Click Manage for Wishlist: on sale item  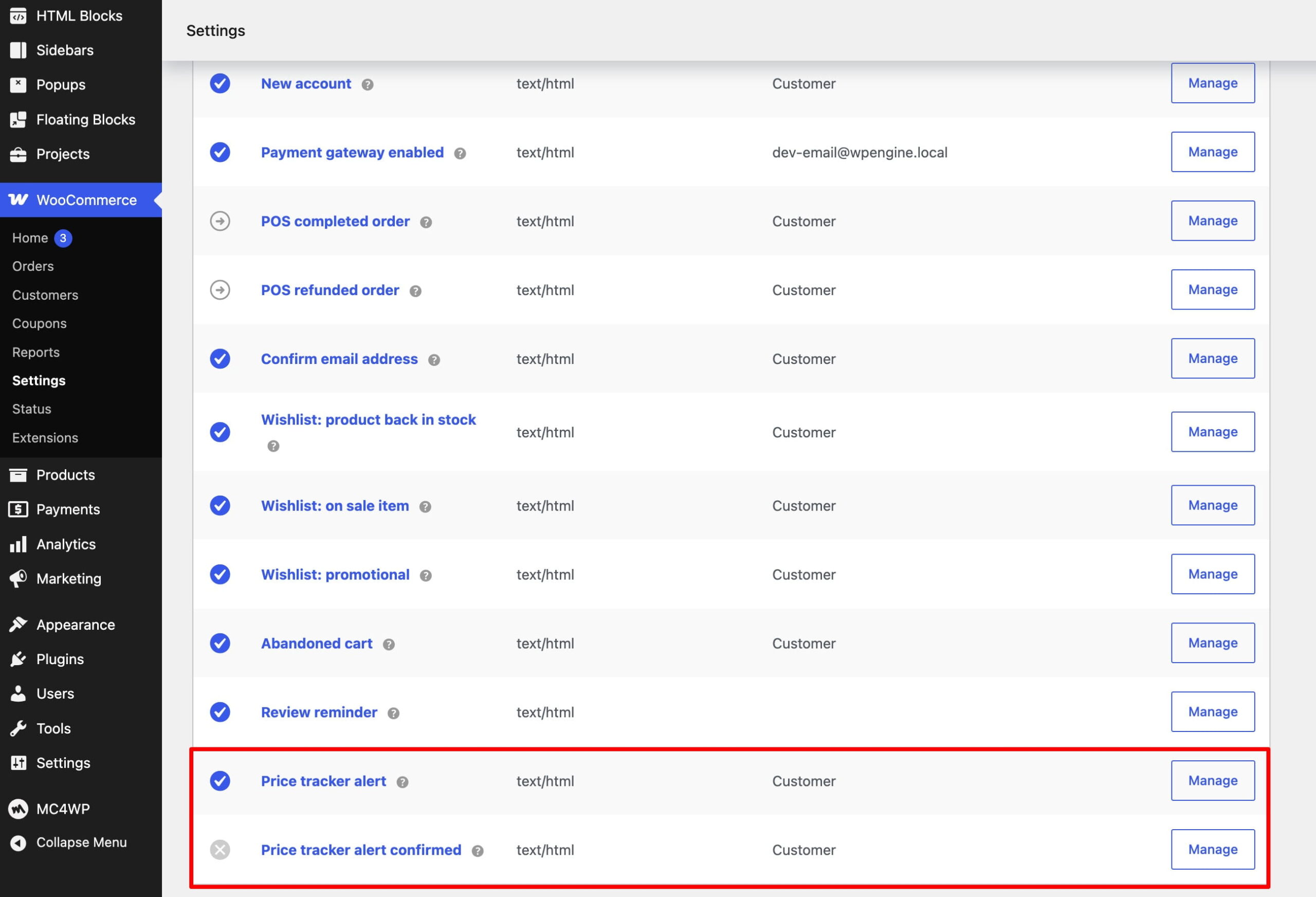(x=1212, y=505)
